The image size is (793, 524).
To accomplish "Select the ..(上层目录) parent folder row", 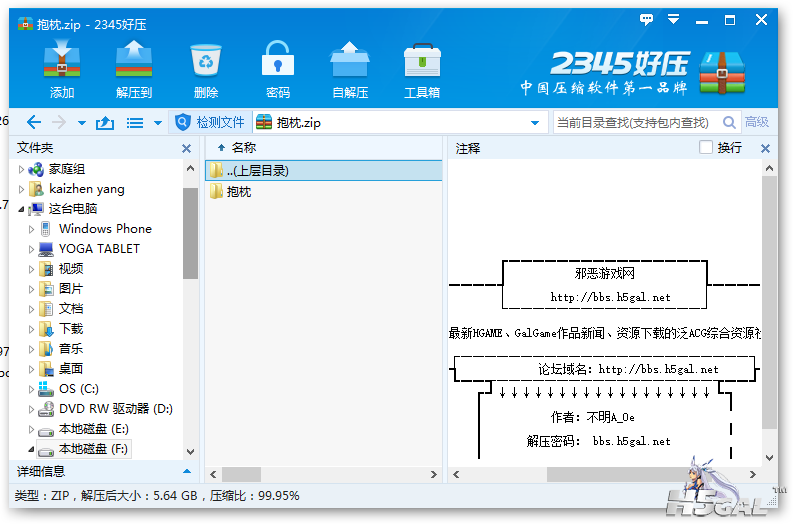I will point(324,170).
